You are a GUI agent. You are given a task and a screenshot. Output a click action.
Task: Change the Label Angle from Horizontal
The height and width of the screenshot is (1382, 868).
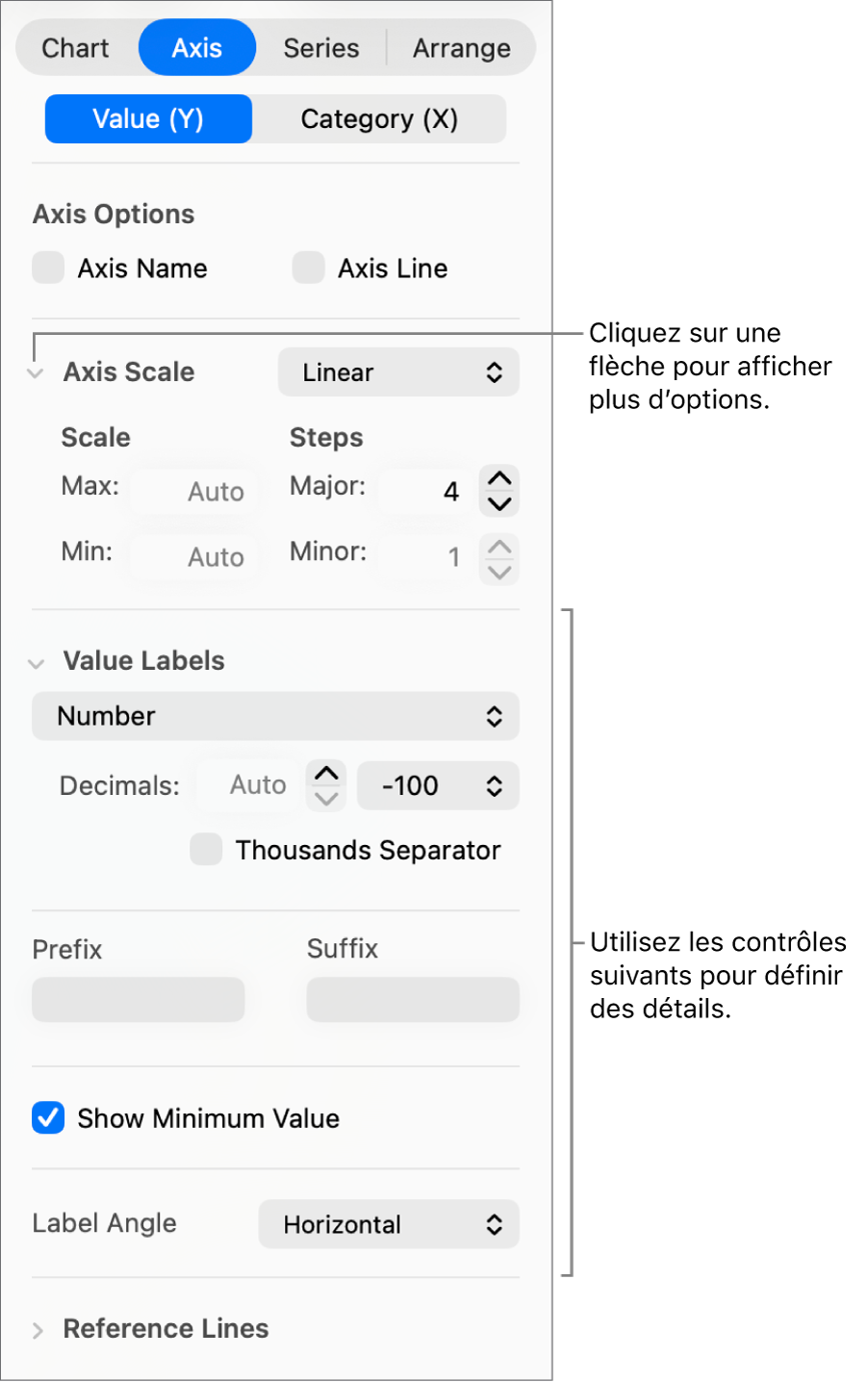[389, 1224]
